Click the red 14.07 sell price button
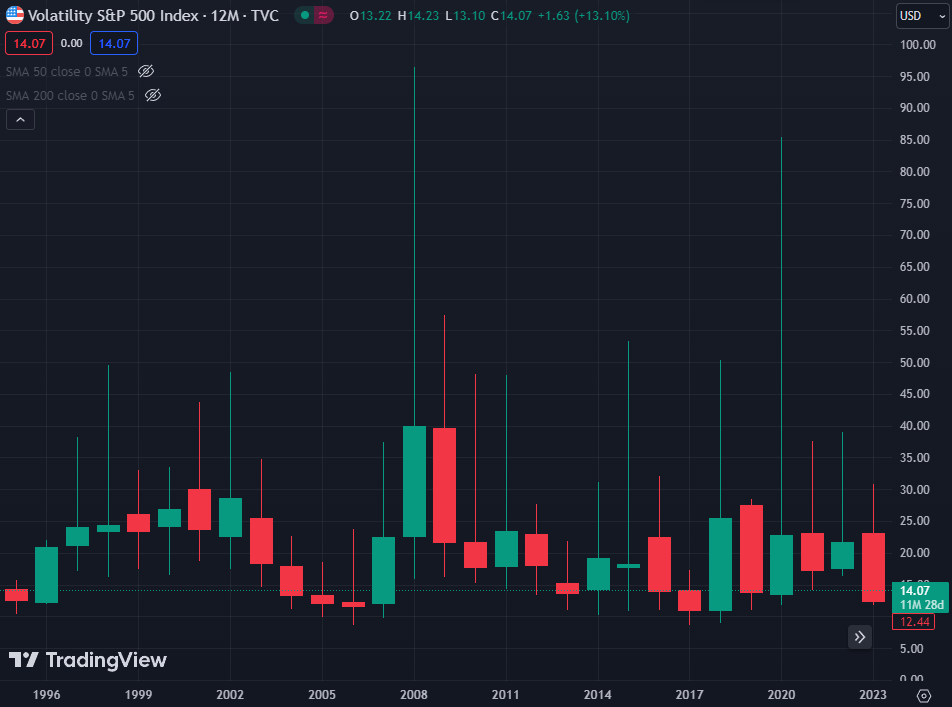Viewport: 952px width, 707px height. pyautogui.click(x=29, y=44)
